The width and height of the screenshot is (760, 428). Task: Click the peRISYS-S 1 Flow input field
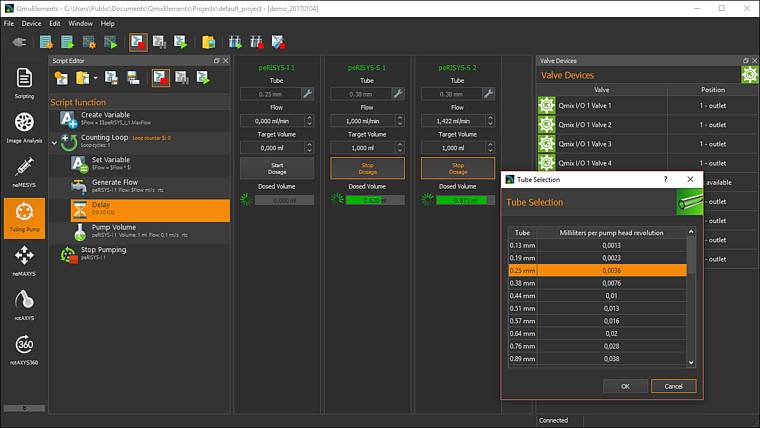tap(362, 120)
